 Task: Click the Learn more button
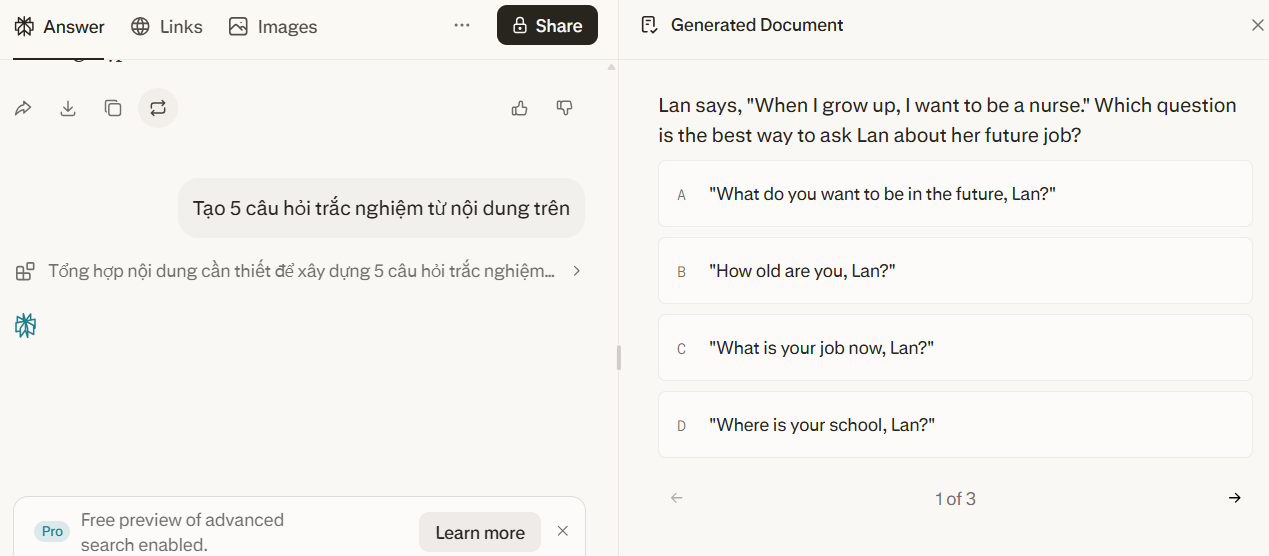tap(480, 533)
